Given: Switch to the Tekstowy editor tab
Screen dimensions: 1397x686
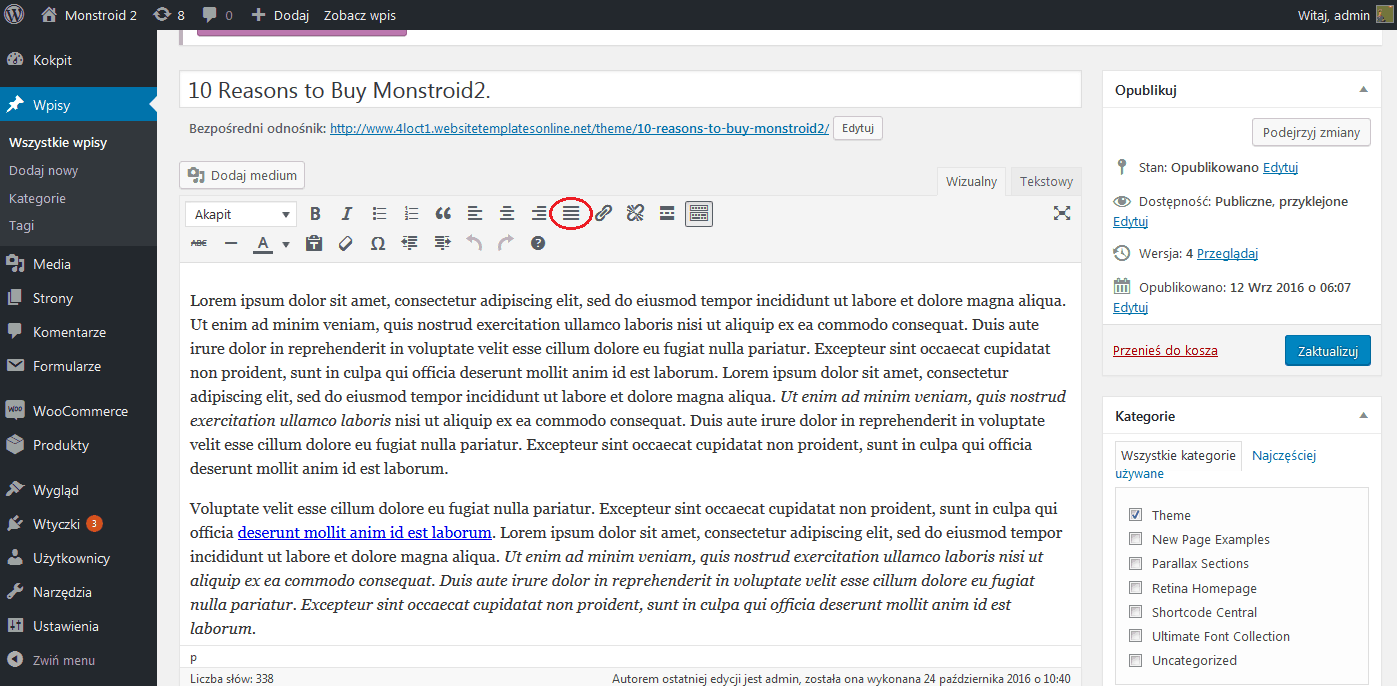Looking at the screenshot, I should 1046,181.
